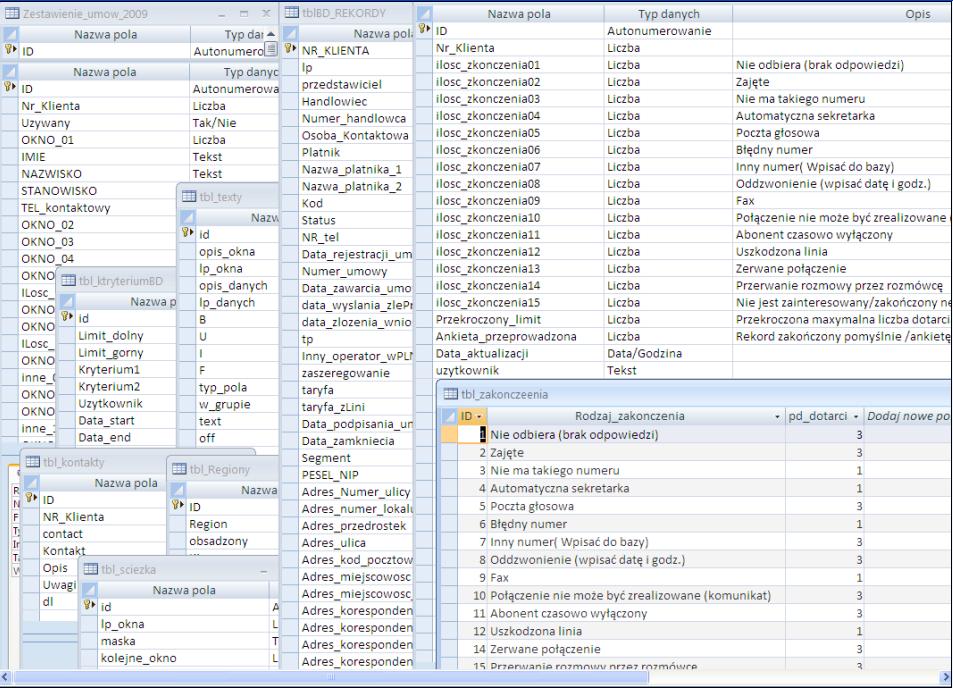Minimize the tbl_sciezka window
This screenshot has height=688, width=953.
pos(264,570)
